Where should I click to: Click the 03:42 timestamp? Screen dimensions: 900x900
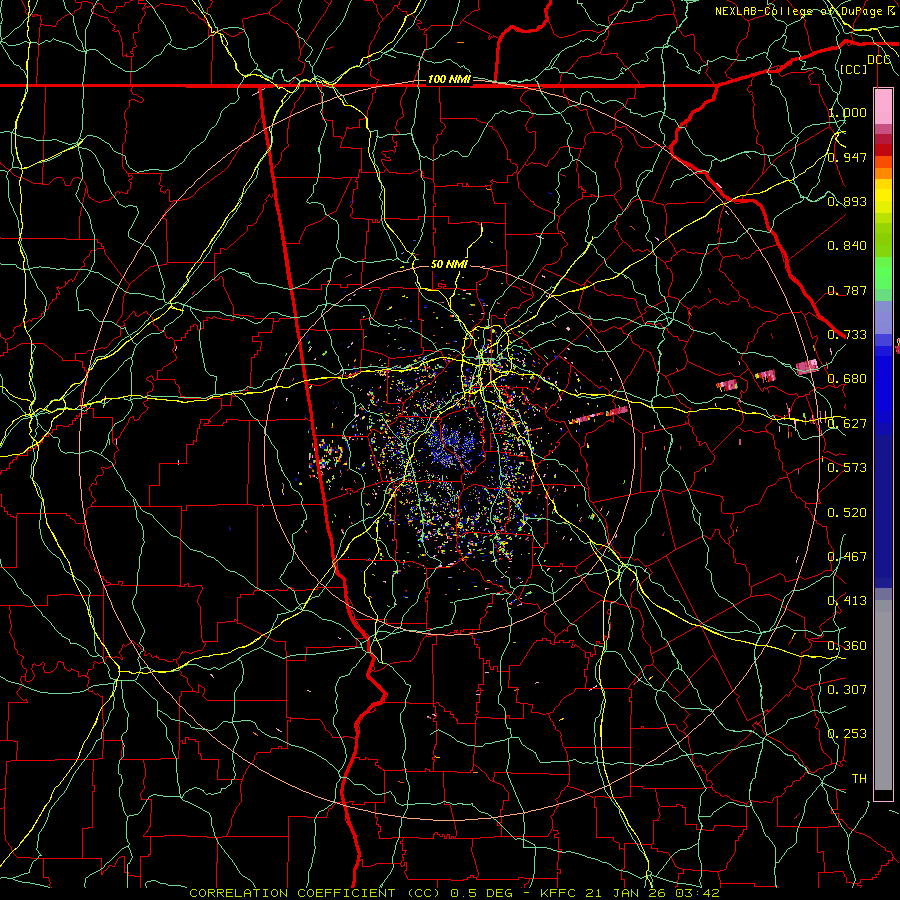(696, 893)
